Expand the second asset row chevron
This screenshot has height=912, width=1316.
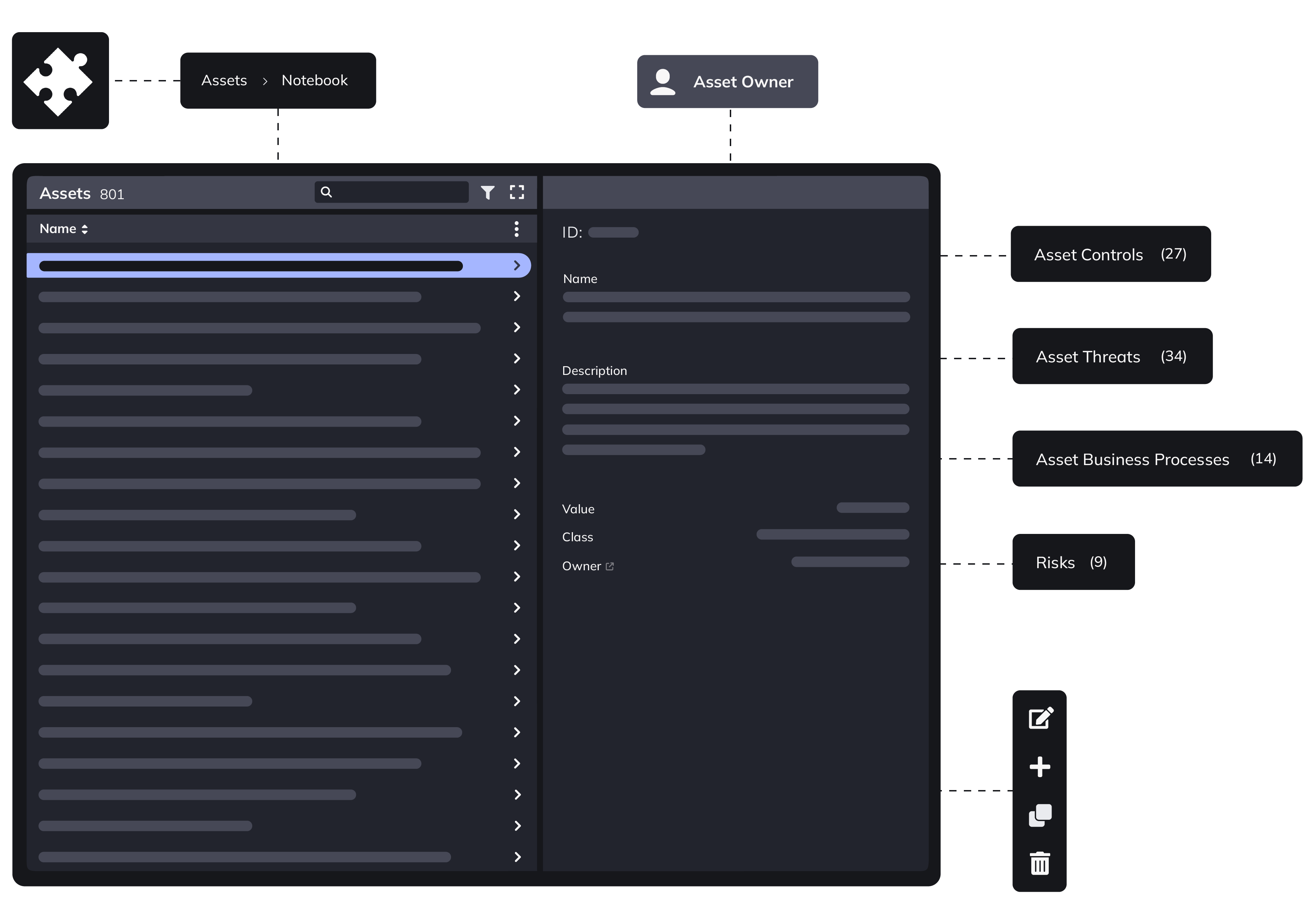coord(516,296)
